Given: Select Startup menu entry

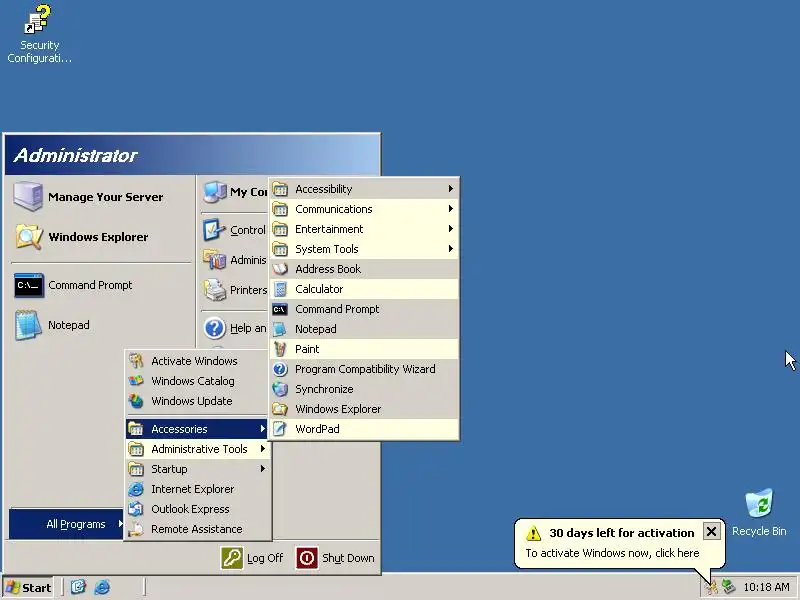Looking at the screenshot, I should click(197, 469).
